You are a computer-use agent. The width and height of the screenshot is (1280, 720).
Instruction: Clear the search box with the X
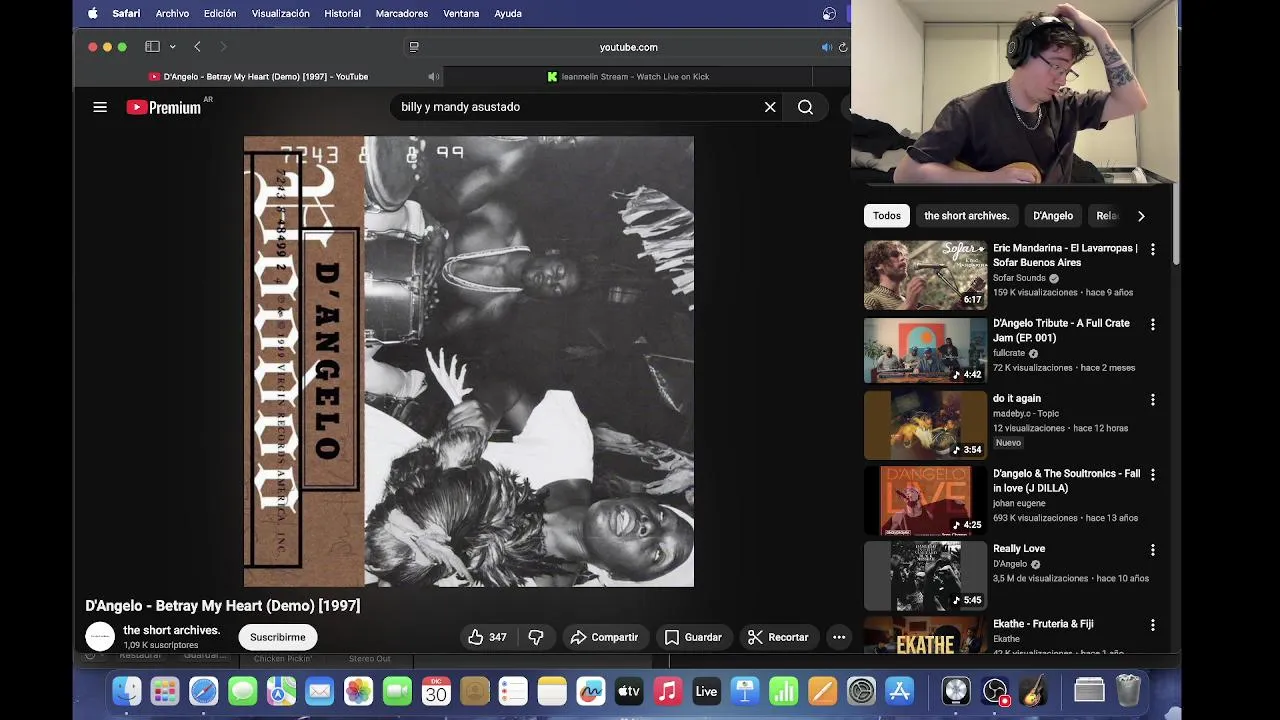coord(770,107)
